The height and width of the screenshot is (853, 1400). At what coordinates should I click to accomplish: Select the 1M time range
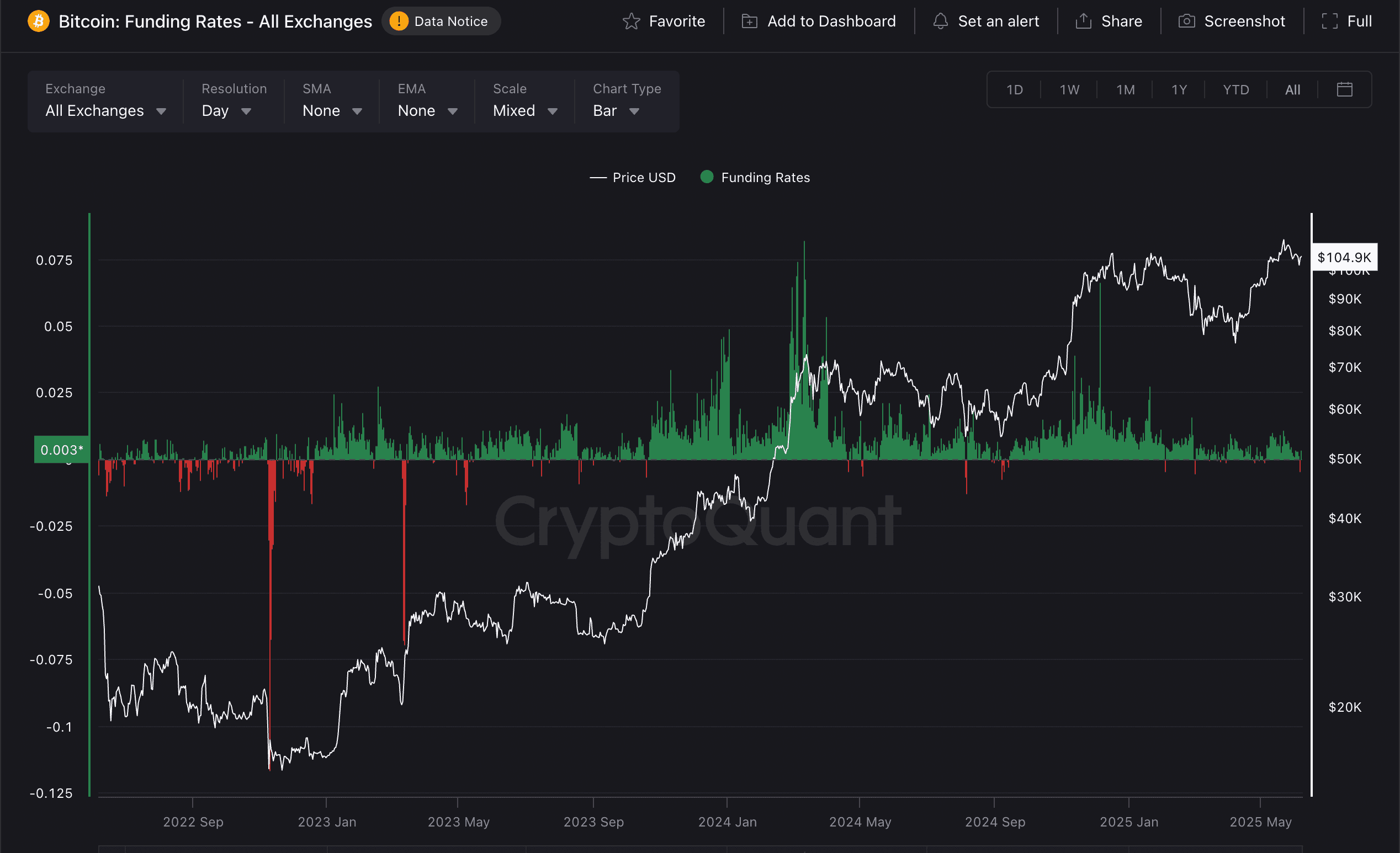(x=1125, y=90)
